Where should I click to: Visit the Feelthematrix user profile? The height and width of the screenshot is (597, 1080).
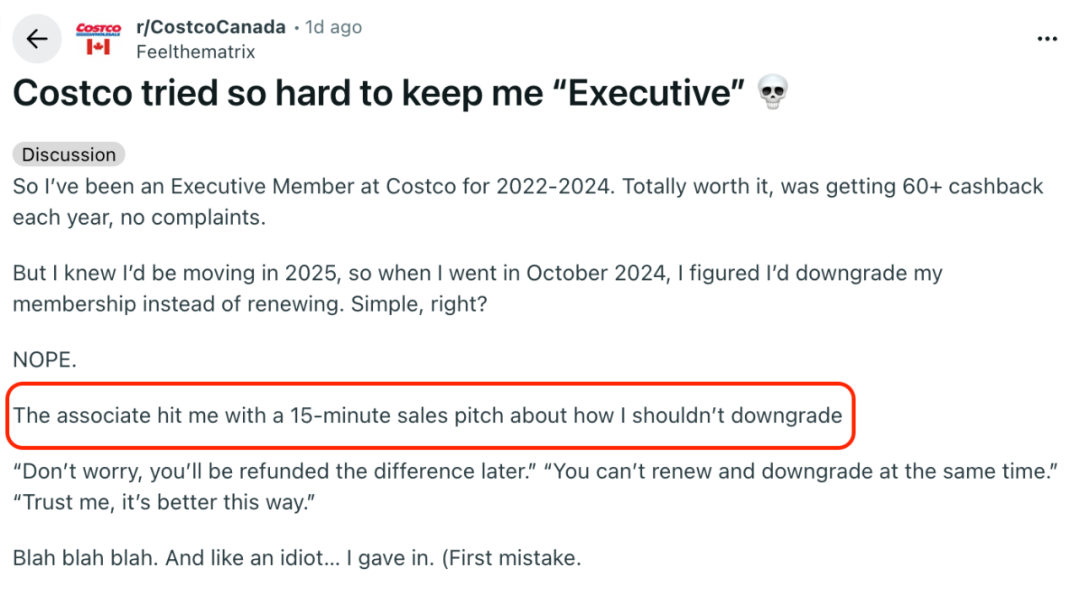195,52
